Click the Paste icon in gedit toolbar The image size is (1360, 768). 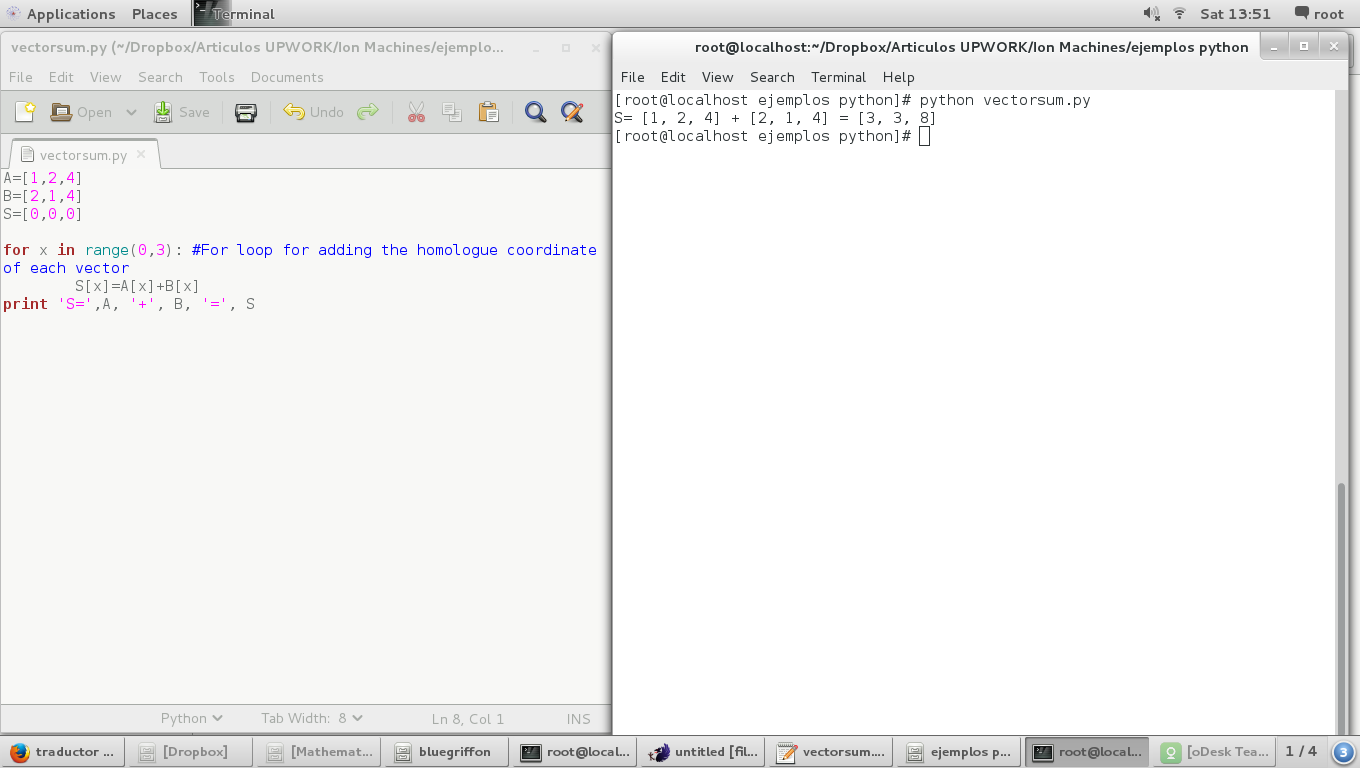[x=488, y=112]
